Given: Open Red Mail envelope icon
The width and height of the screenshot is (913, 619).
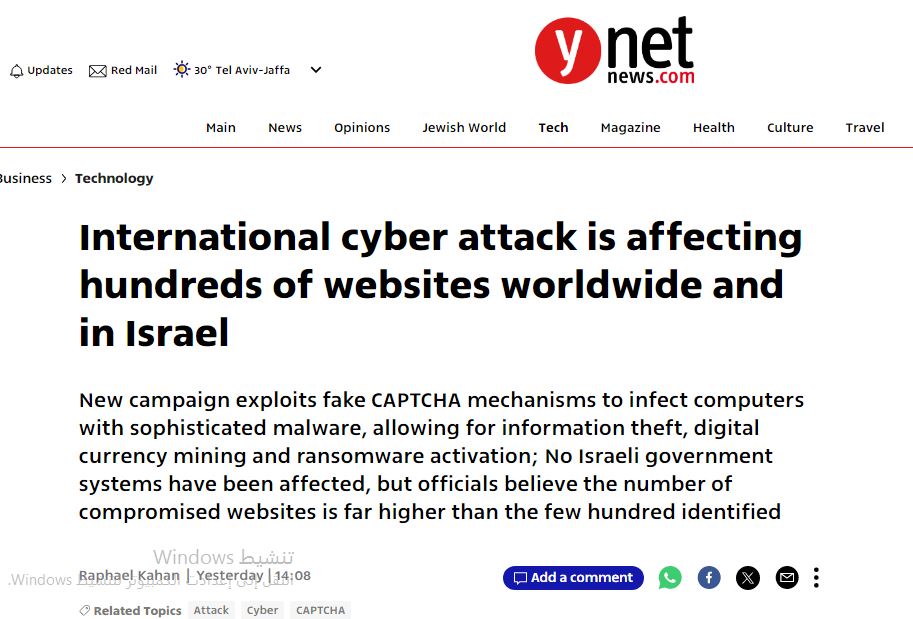Looking at the screenshot, I should click(97, 71).
